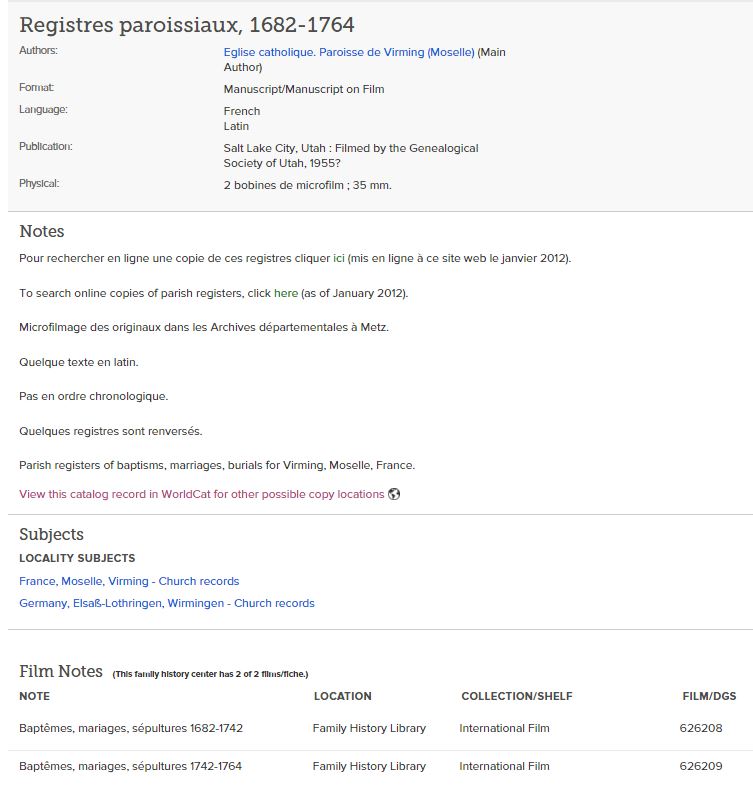Click the "Registres paroissiaux, 1682-1764" title
Image resolution: width=753 pixels, height=794 pixels.
tap(187, 25)
